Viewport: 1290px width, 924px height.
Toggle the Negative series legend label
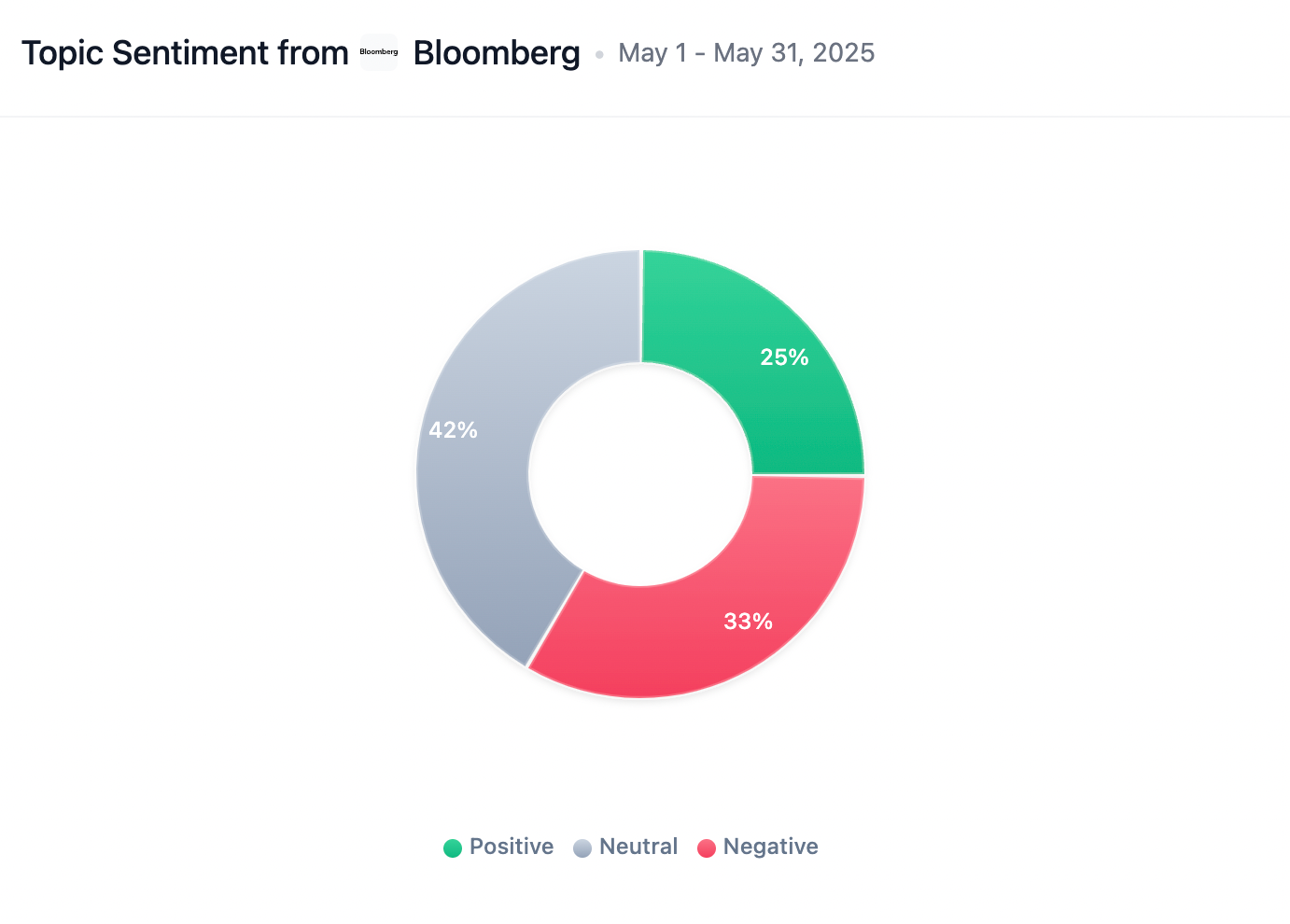pyautogui.click(x=770, y=847)
